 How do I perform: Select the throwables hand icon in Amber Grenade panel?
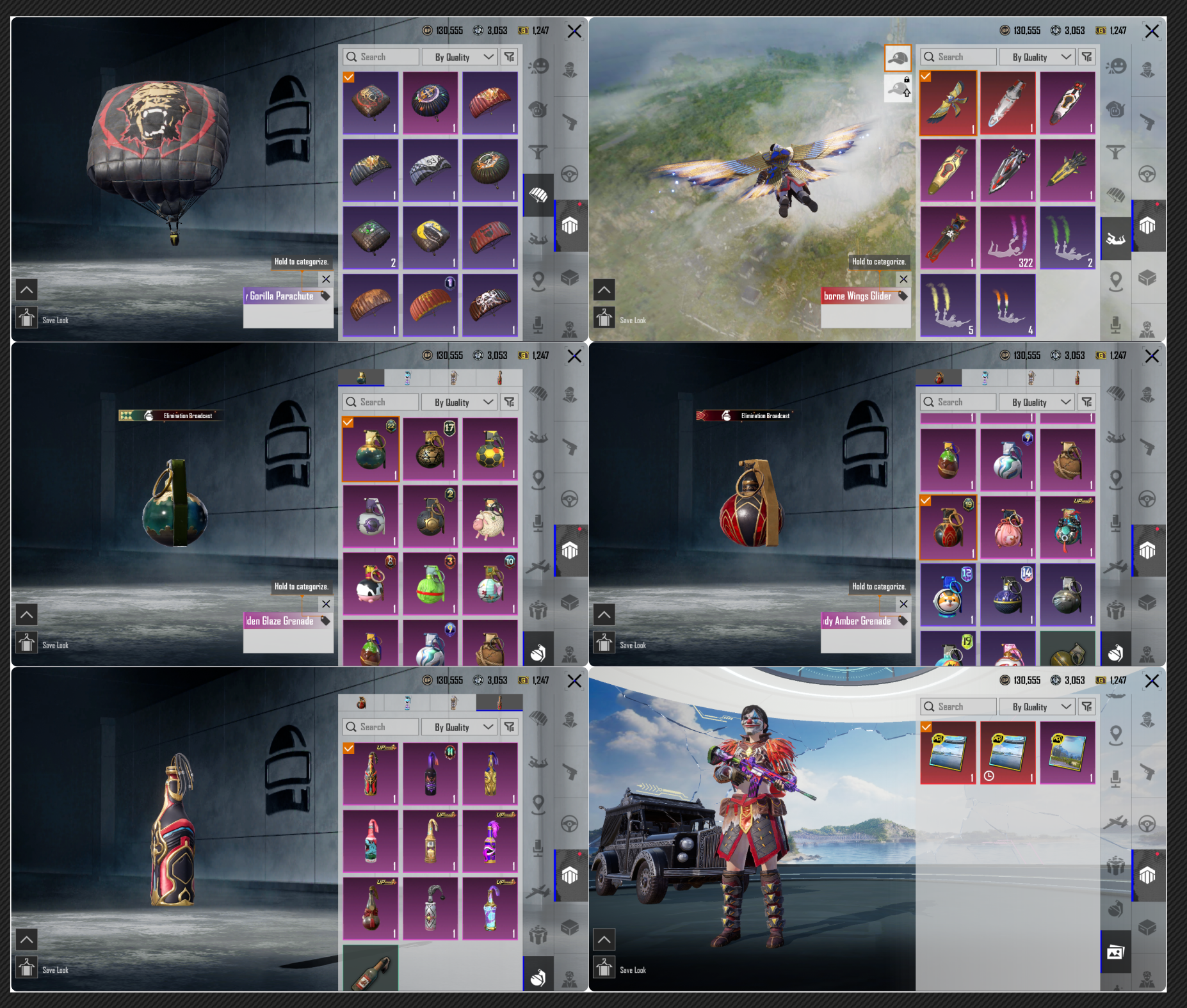point(1116,652)
